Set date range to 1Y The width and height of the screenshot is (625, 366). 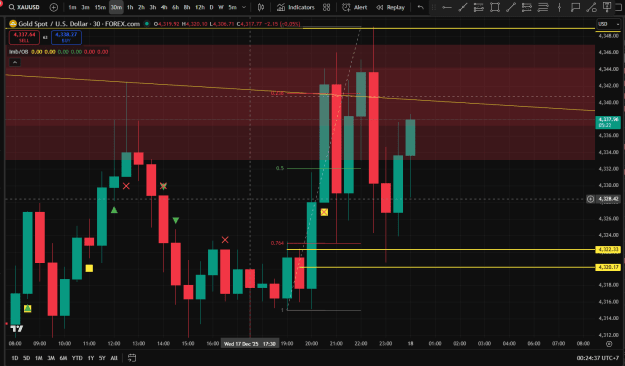(91, 358)
